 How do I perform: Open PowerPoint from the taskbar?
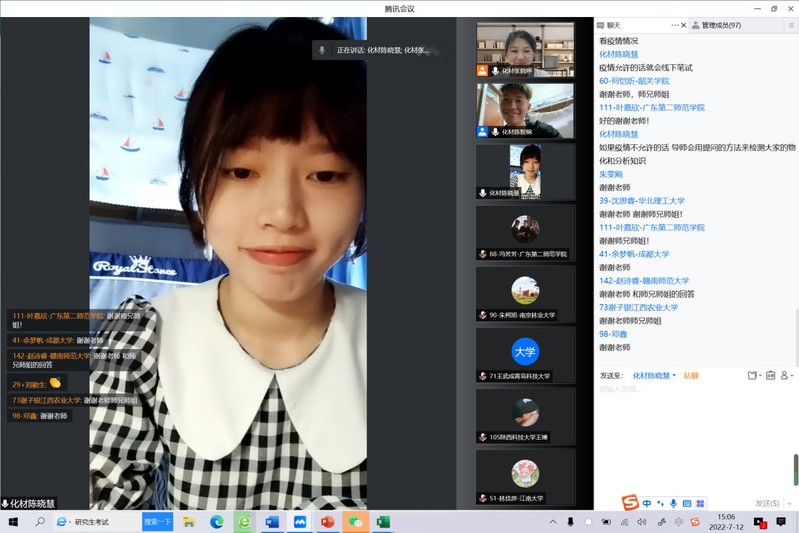[x=327, y=522]
